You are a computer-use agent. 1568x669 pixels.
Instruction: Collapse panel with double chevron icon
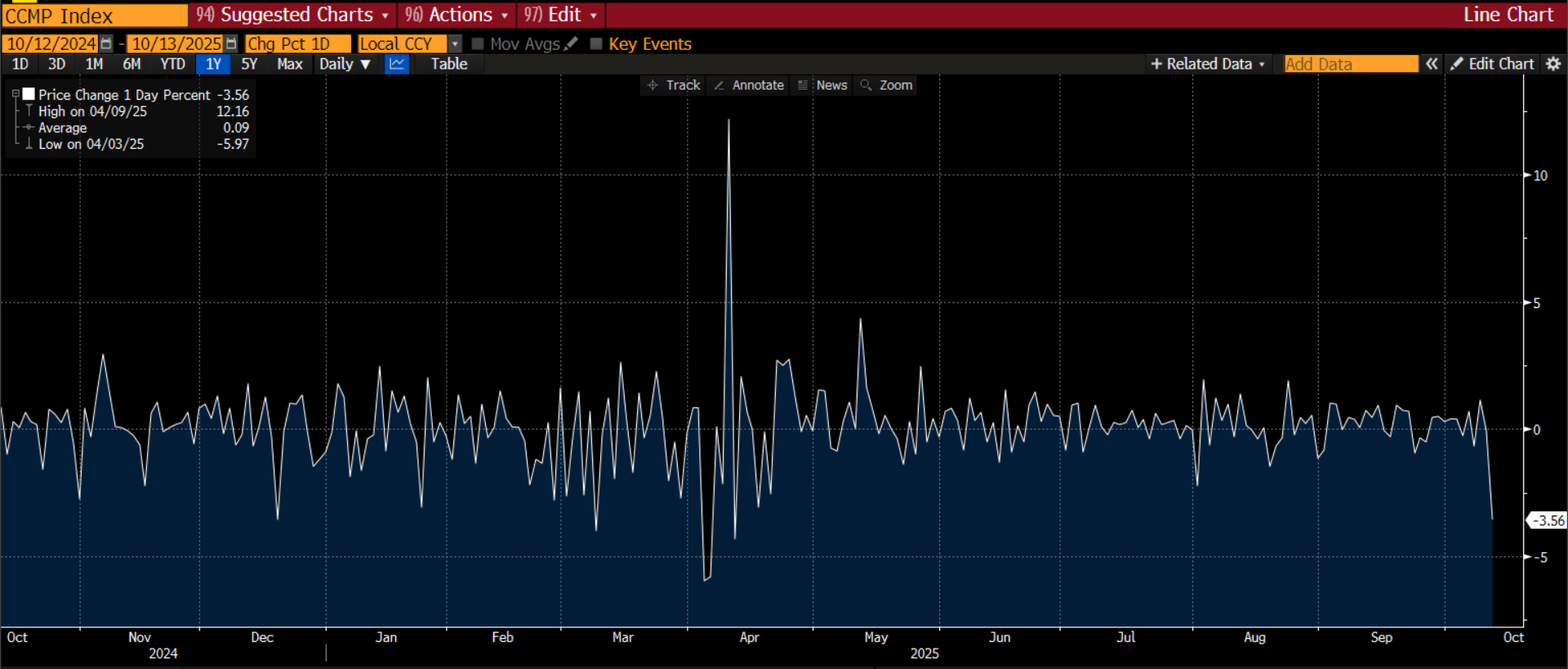tap(1432, 64)
